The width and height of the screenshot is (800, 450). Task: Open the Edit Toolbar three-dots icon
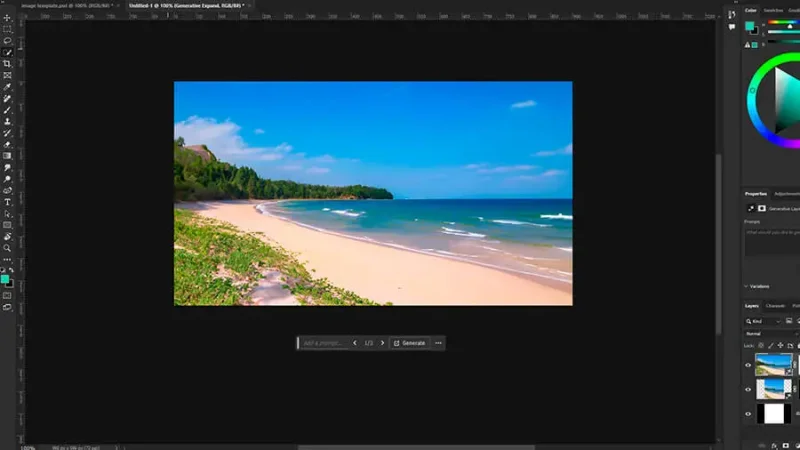point(7,260)
